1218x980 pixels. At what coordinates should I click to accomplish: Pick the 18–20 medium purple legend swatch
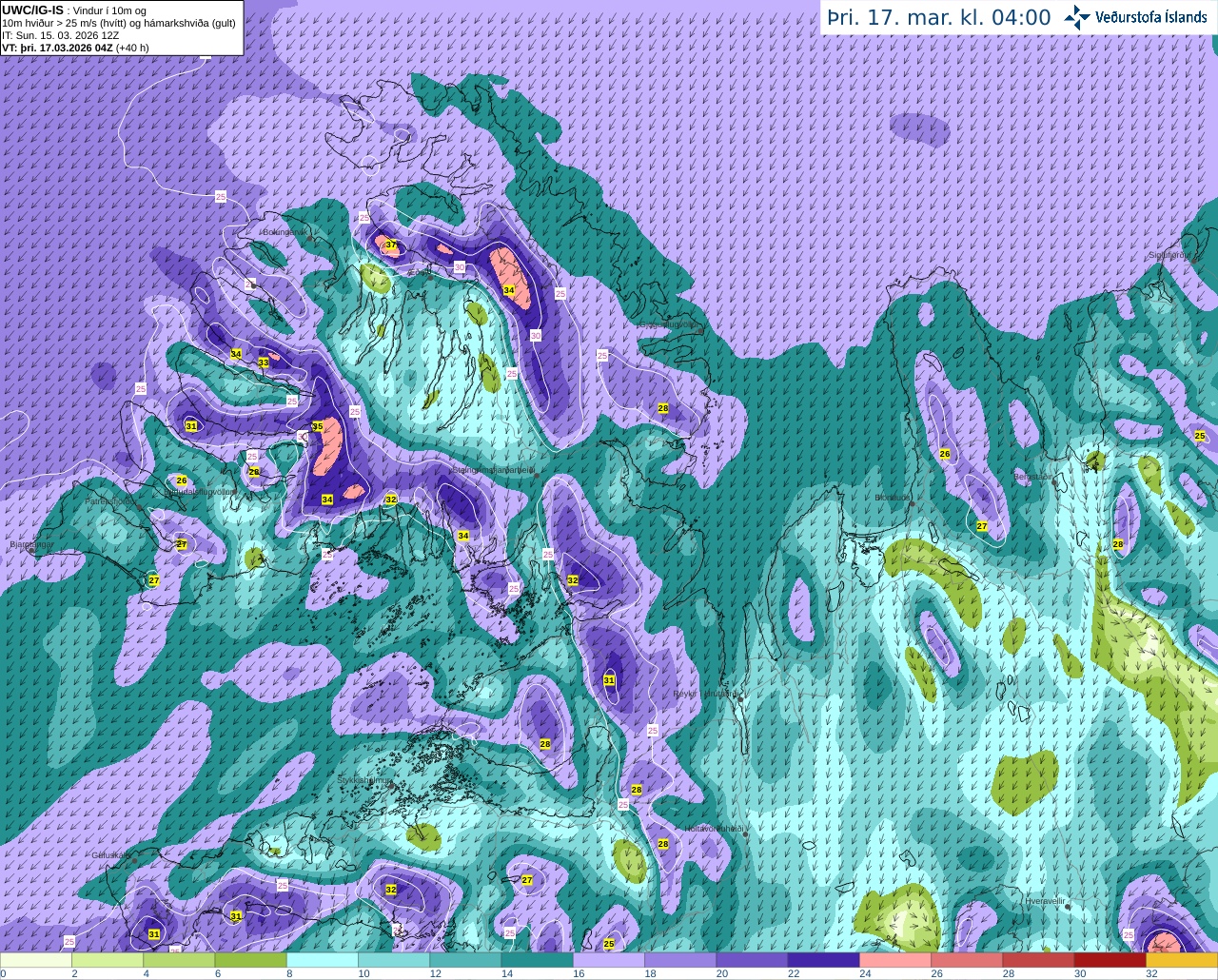(x=680, y=960)
